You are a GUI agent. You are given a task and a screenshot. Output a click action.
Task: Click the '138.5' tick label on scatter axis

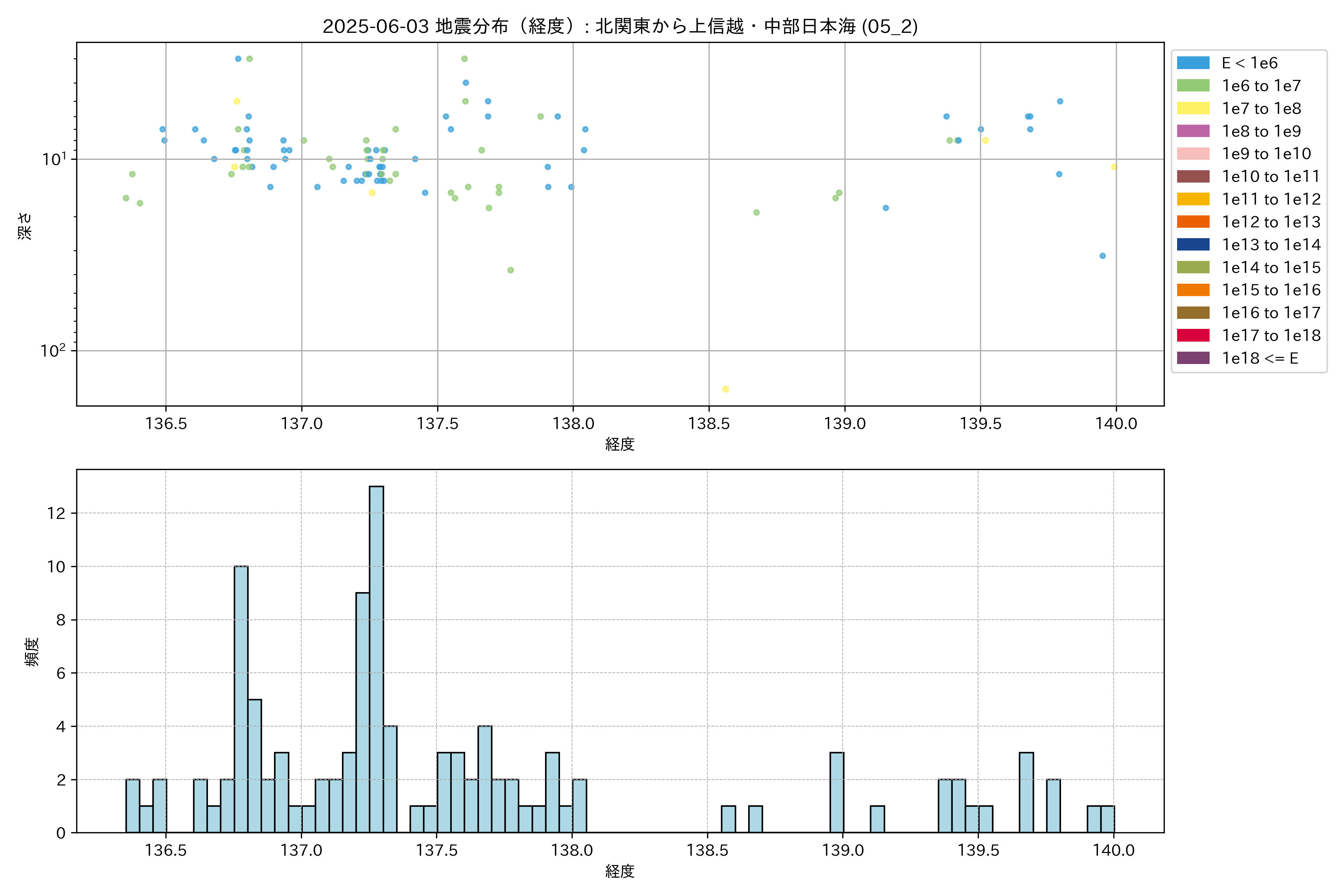[709, 423]
